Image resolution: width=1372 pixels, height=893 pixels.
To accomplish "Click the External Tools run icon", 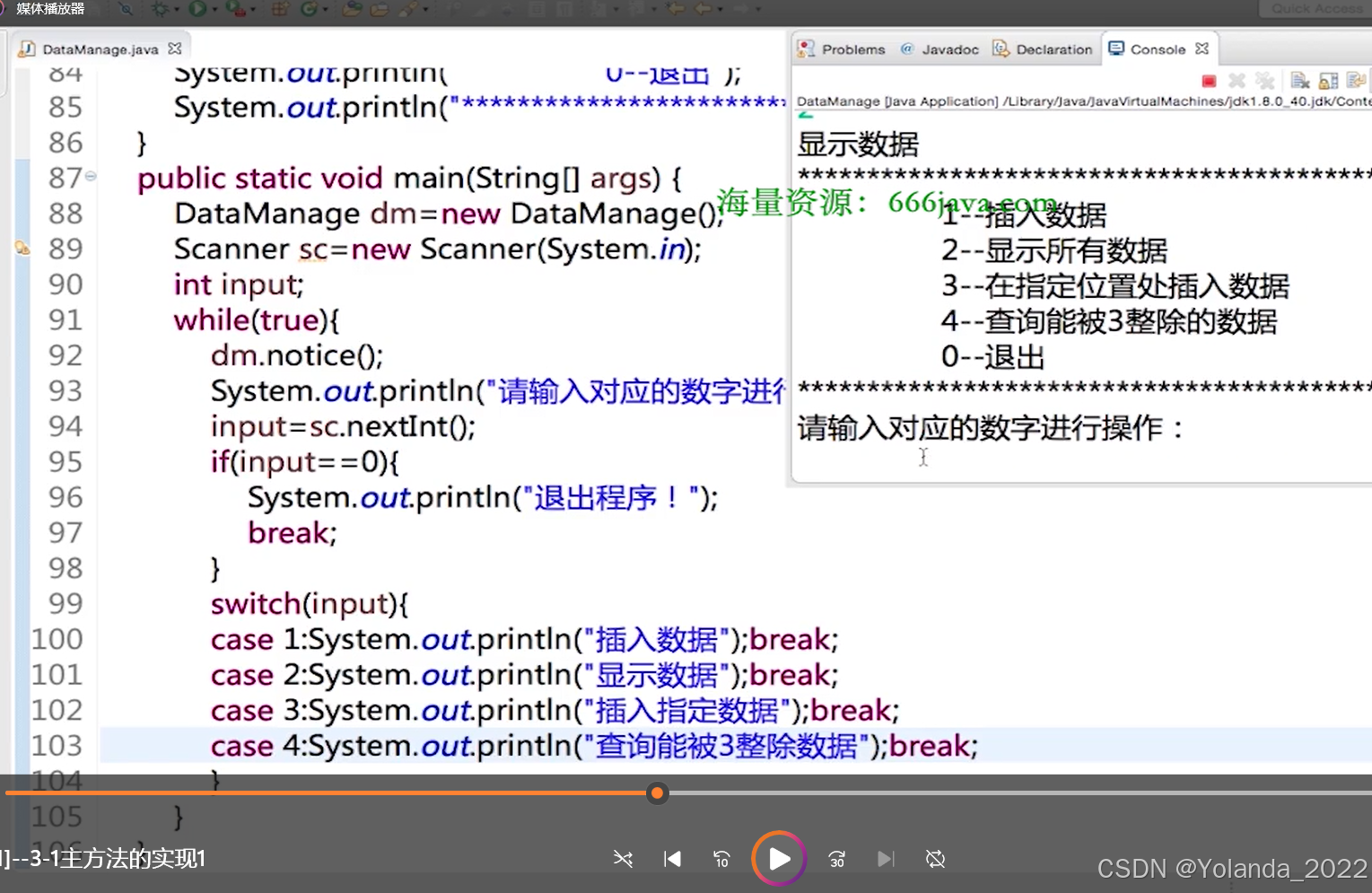I will (x=236, y=8).
